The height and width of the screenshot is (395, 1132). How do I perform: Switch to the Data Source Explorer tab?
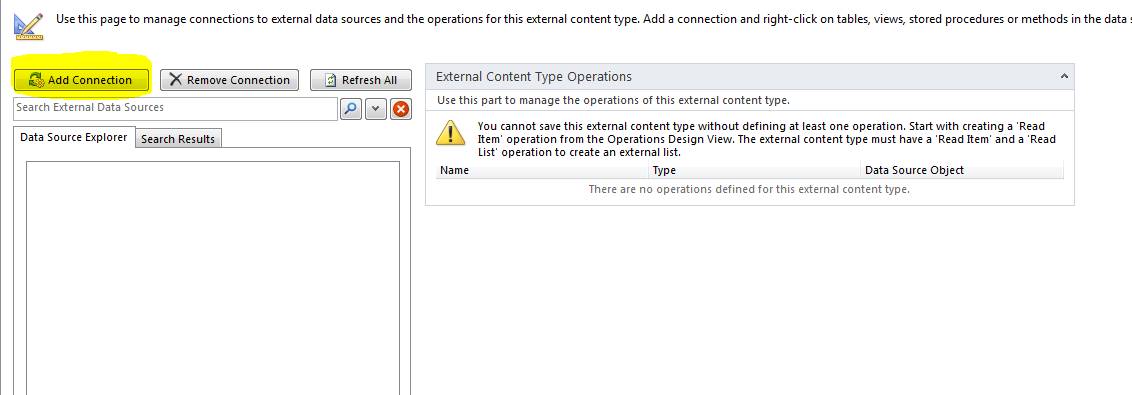click(74, 137)
